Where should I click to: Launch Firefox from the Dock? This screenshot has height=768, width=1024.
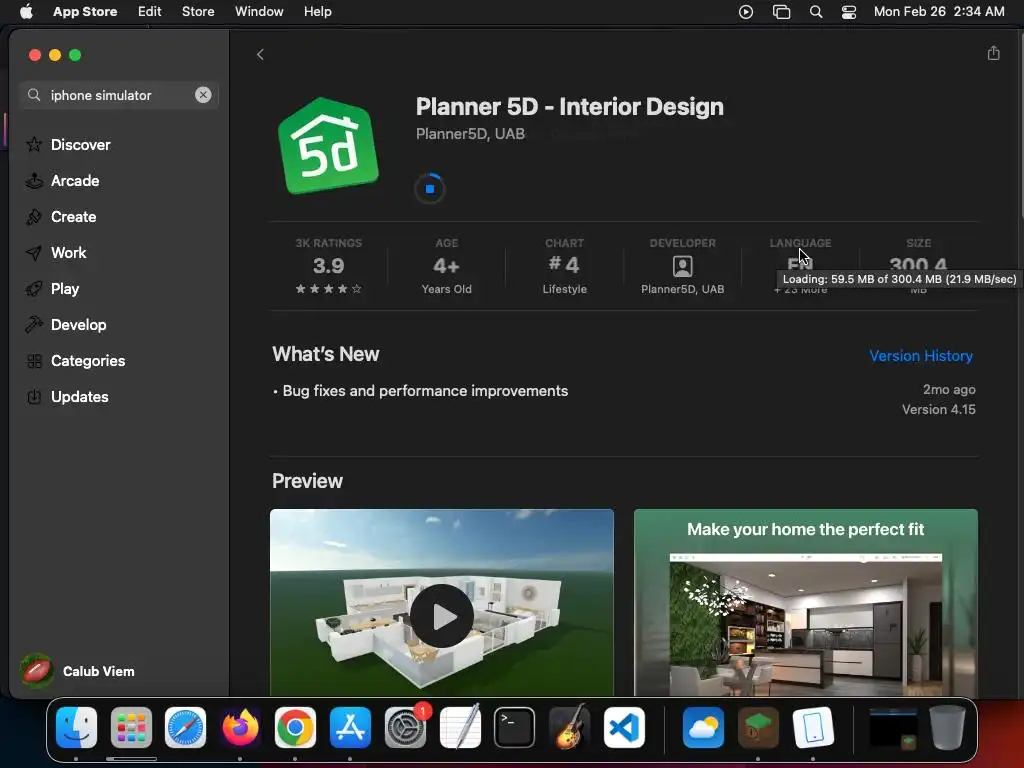tap(240, 727)
